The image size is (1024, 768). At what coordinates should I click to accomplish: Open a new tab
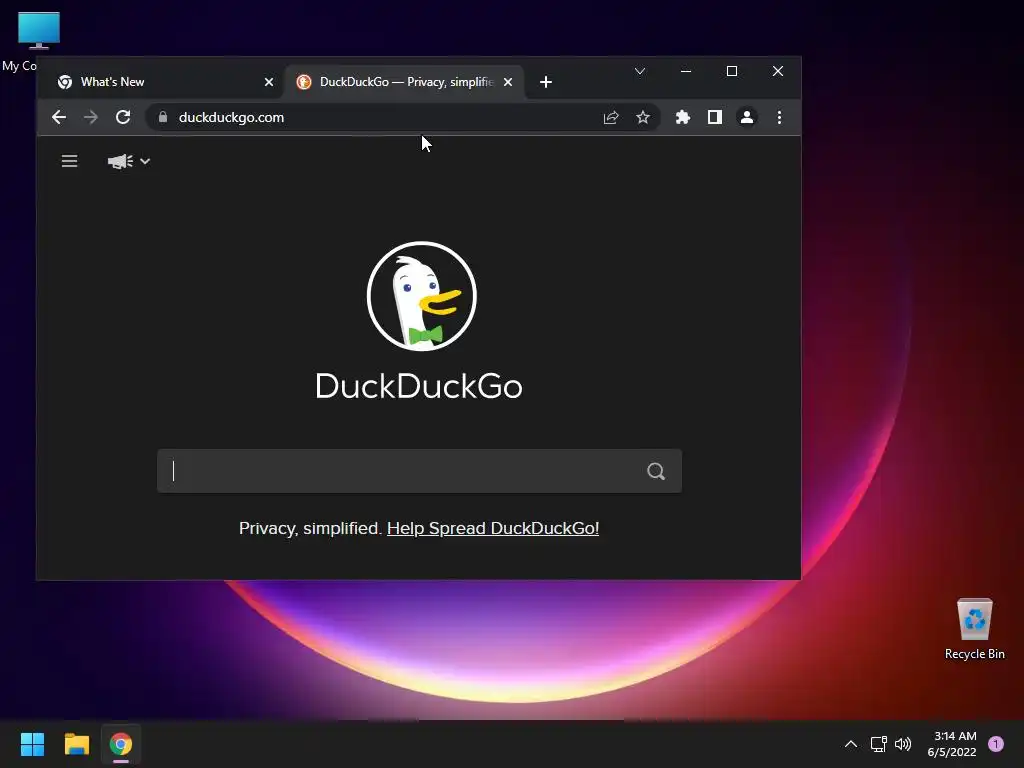(546, 82)
